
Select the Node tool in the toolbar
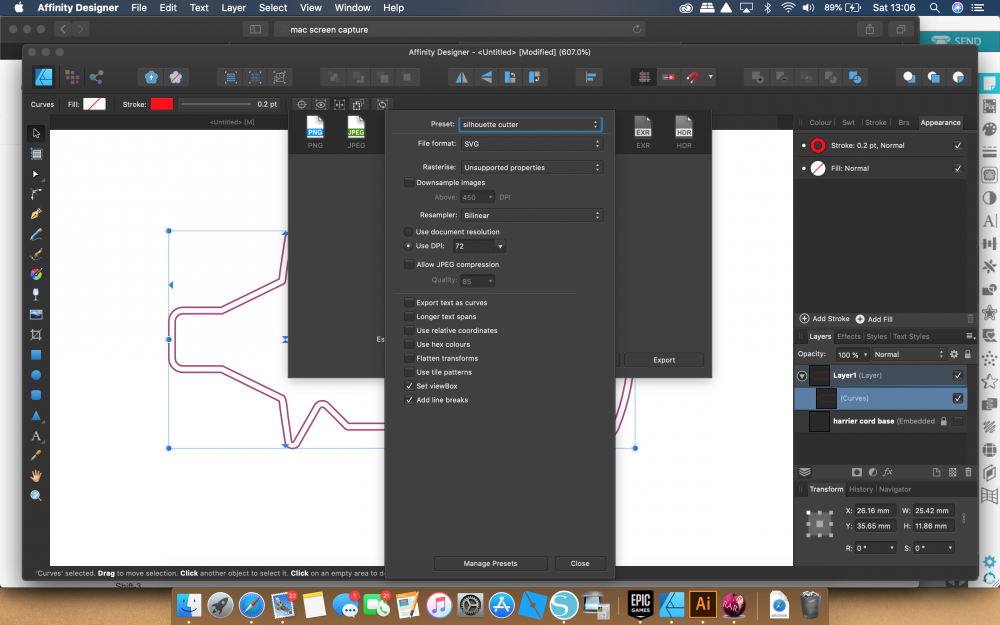[x=35, y=176]
